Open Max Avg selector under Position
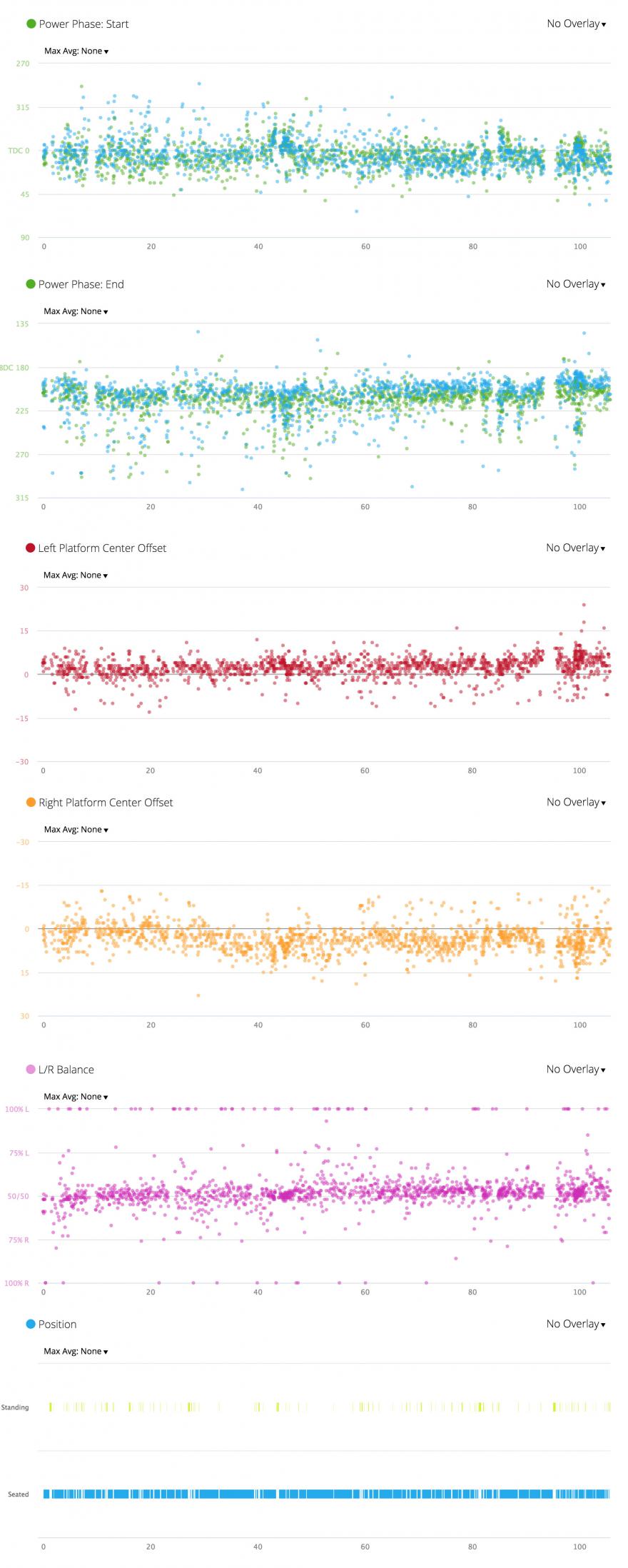This screenshot has height=1568, width=628. pos(76,1351)
